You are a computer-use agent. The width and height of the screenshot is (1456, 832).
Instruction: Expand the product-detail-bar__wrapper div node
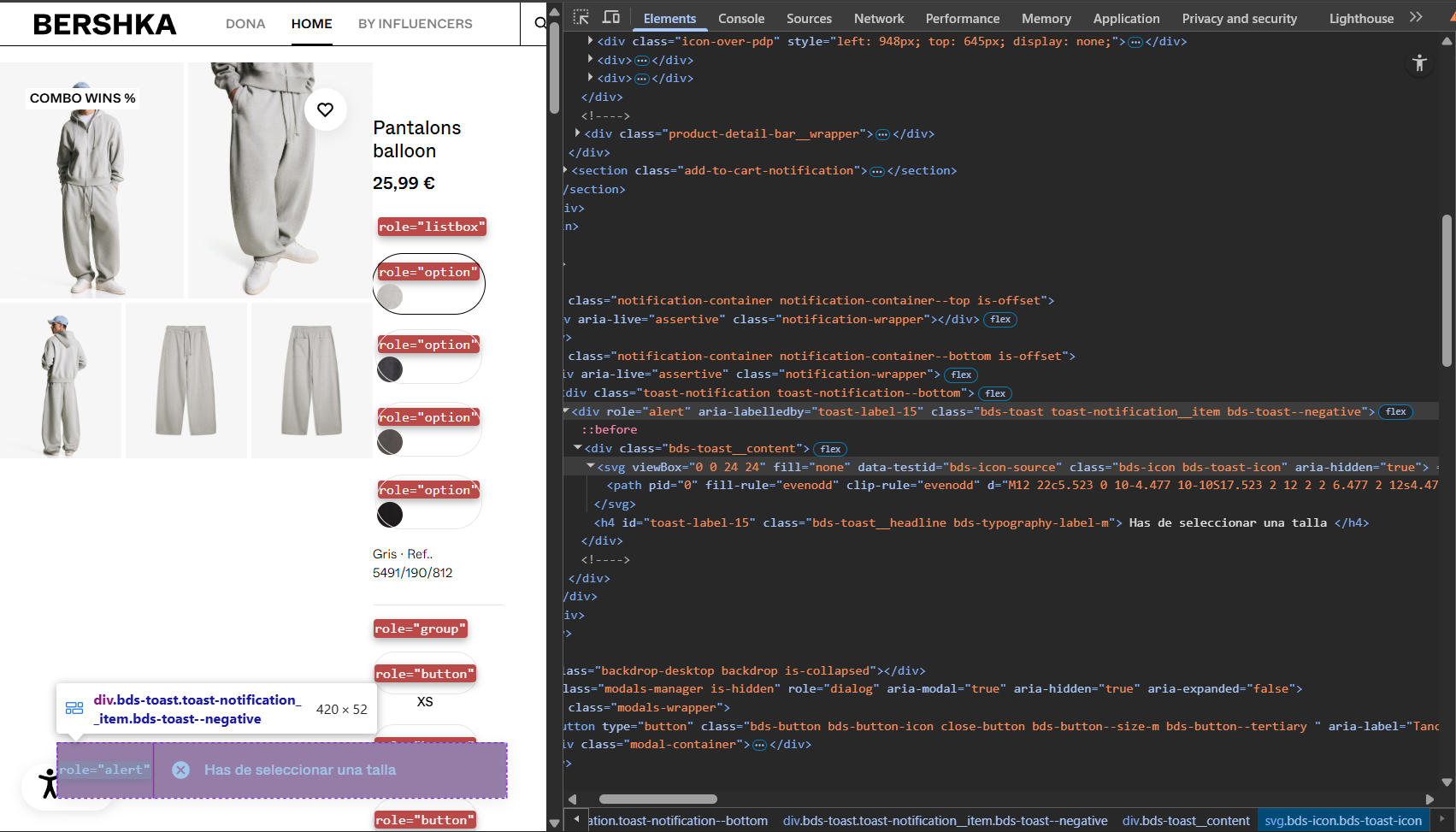(x=578, y=133)
